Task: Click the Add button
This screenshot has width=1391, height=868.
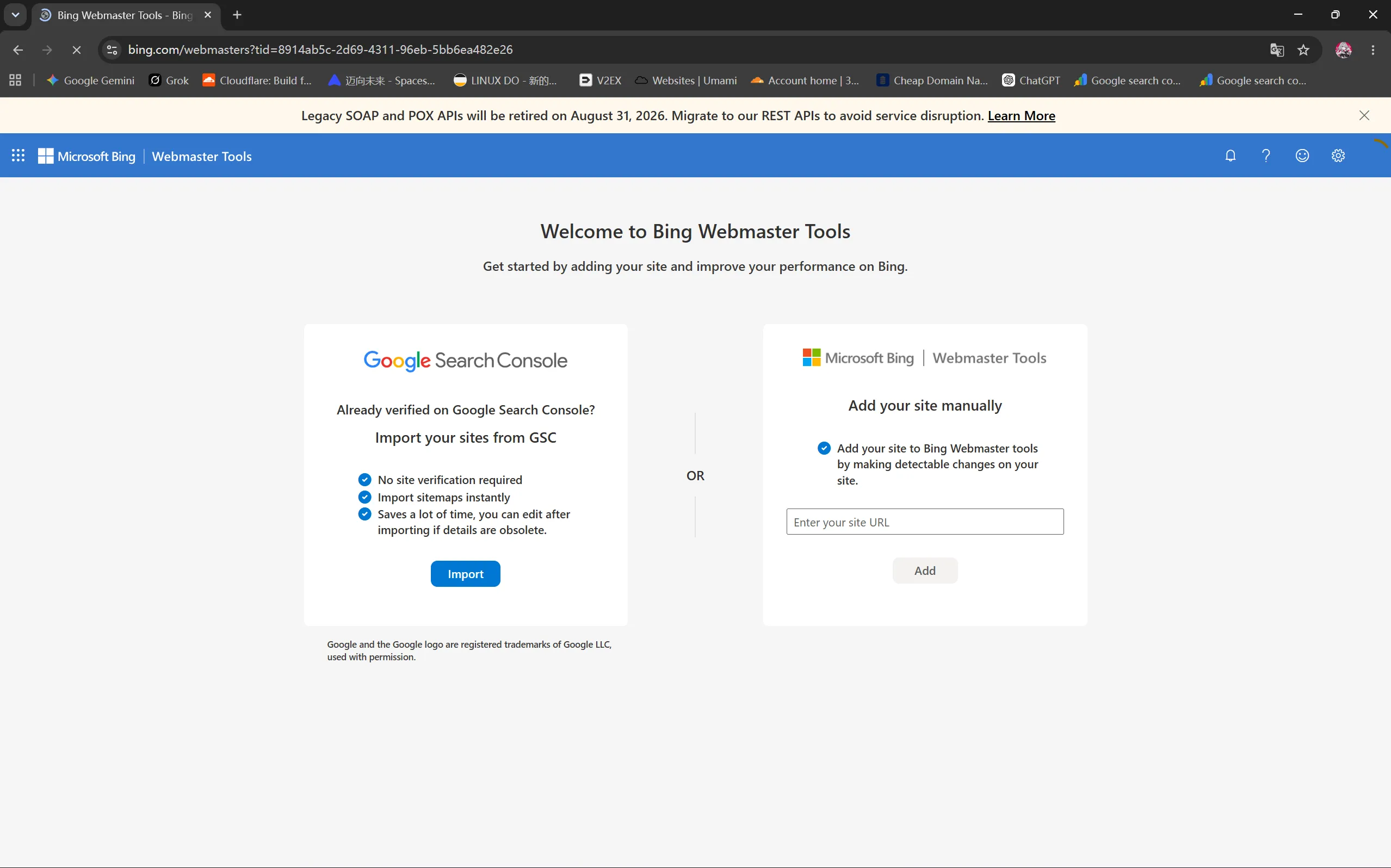Action: tap(924, 571)
